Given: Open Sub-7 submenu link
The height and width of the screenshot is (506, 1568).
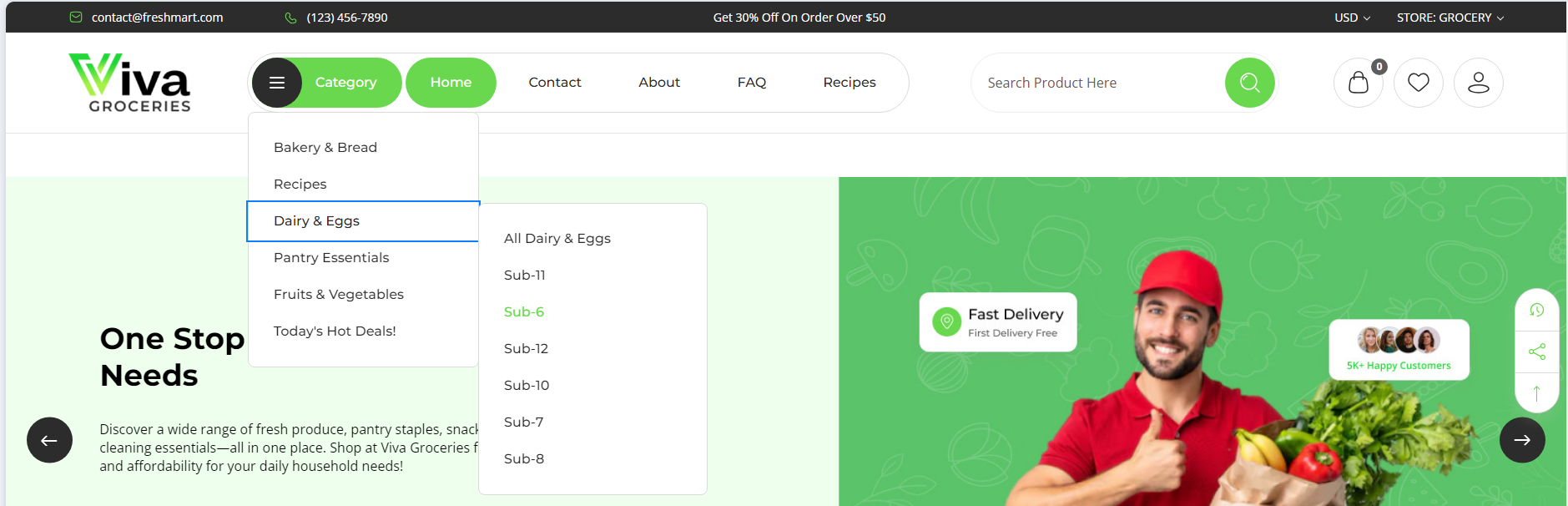Looking at the screenshot, I should [x=523, y=422].
